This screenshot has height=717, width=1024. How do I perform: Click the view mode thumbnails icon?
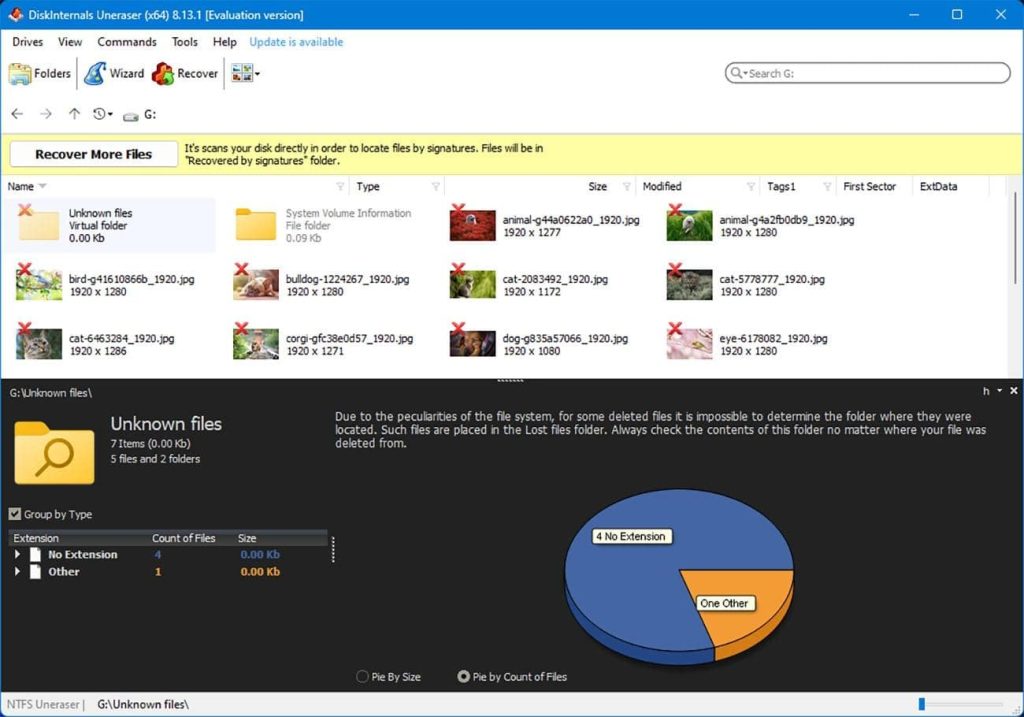click(x=242, y=73)
